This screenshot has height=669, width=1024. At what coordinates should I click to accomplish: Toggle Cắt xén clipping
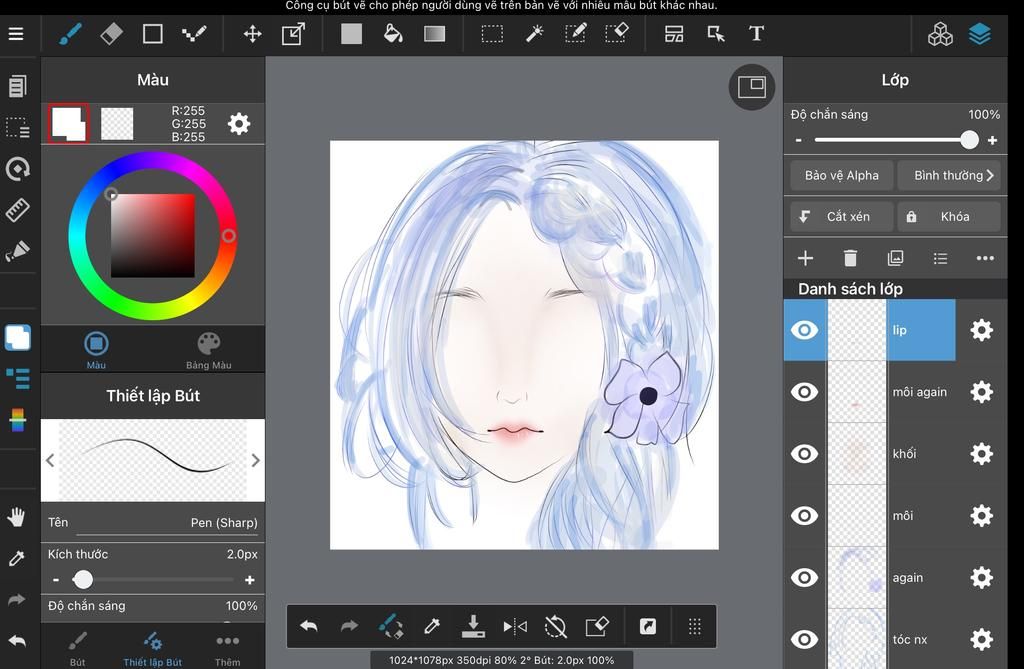841,216
